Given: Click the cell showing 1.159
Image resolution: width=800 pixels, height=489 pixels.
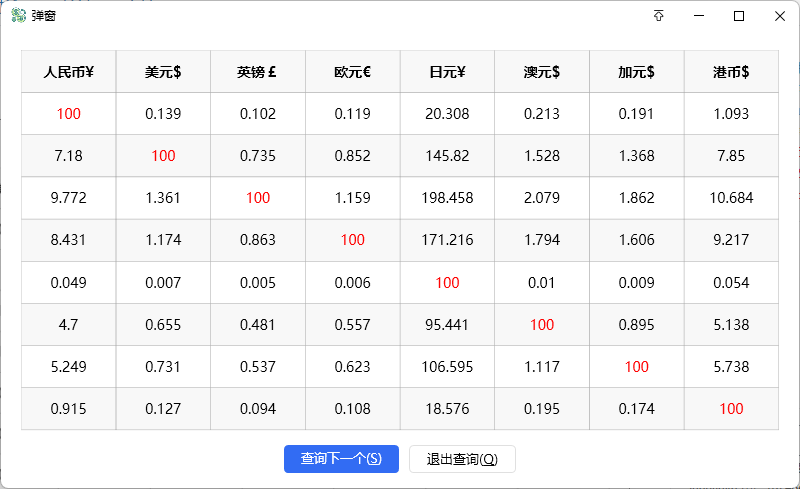Looking at the screenshot, I should (x=353, y=198).
